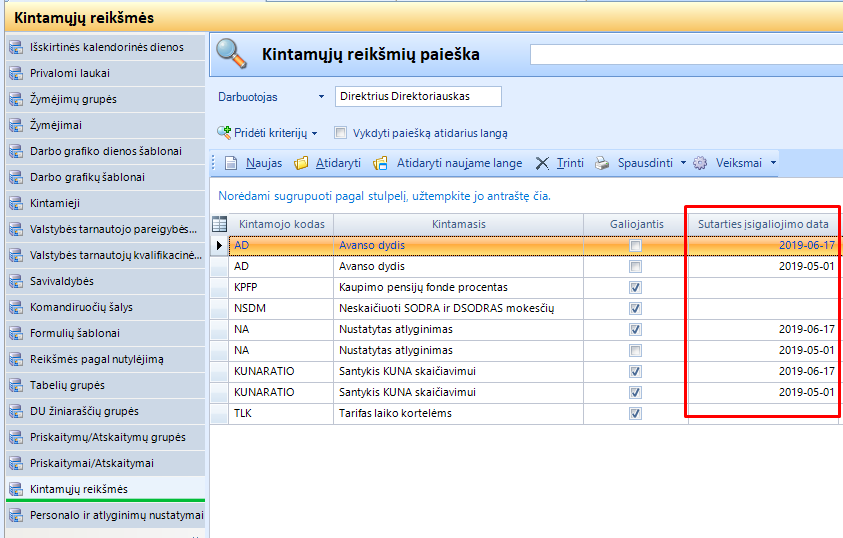Viewport: 843px width, 538px height.
Task: Toggle Galiojantis checkbox for TLK row
Action: click(x=636, y=413)
